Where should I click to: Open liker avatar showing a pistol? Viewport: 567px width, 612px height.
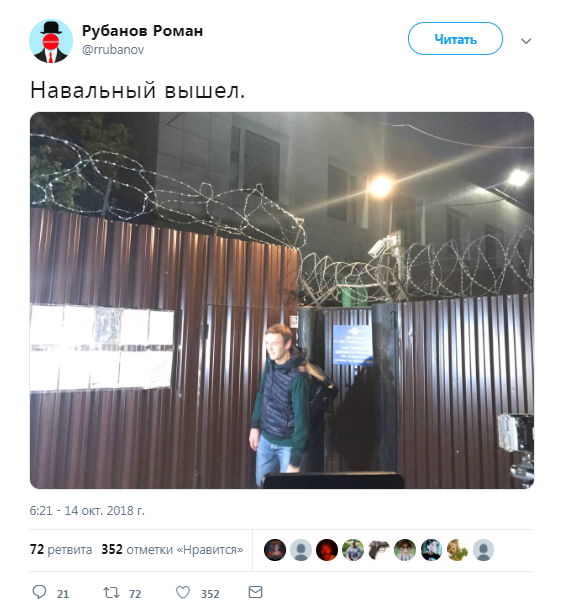(x=379, y=550)
